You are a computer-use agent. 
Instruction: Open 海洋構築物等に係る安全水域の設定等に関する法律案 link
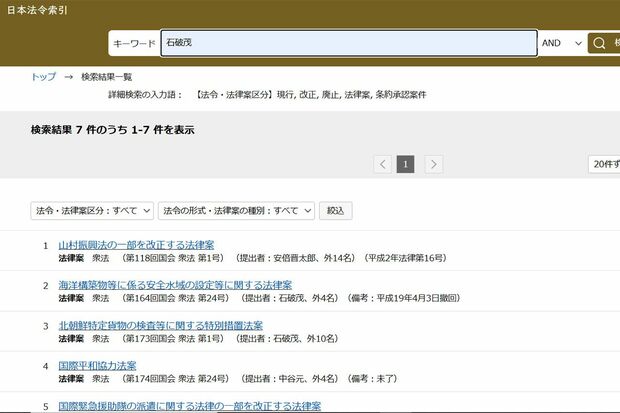[x=175, y=285]
